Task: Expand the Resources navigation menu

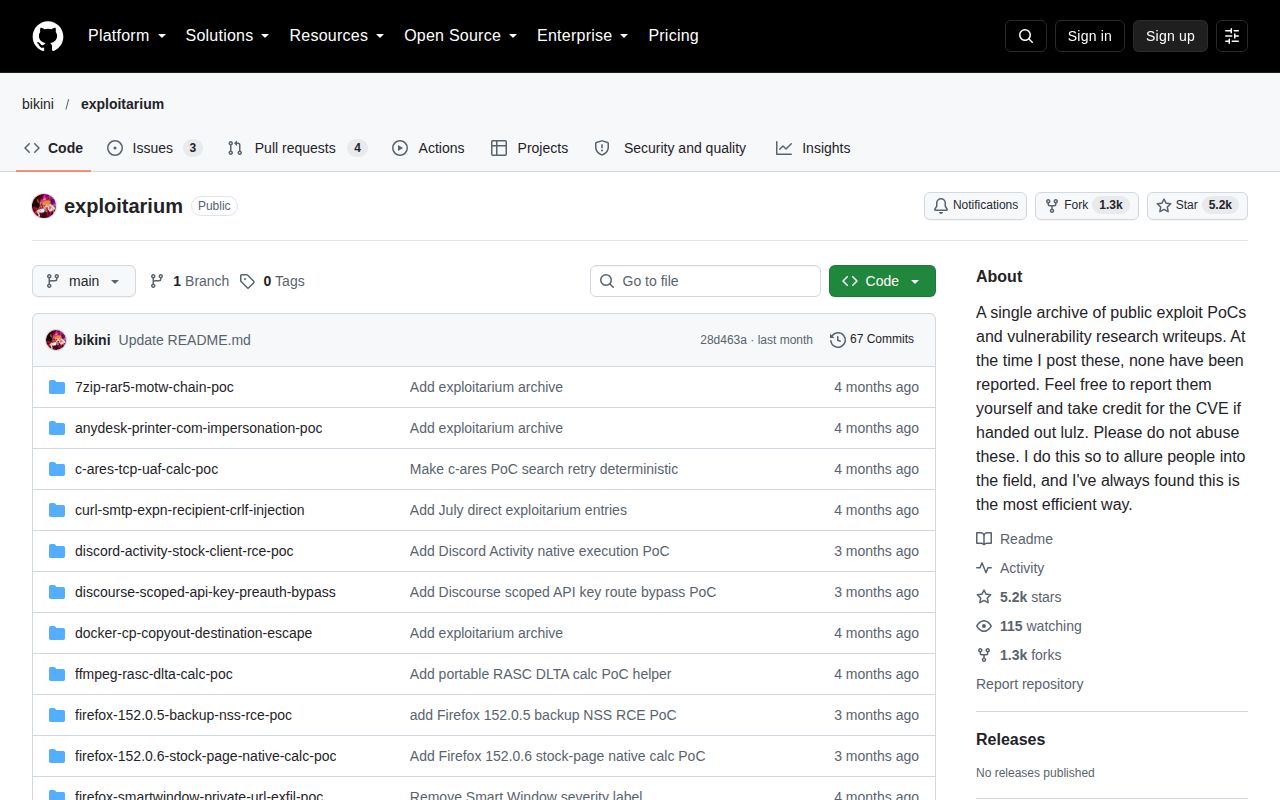Action: (x=337, y=36)
